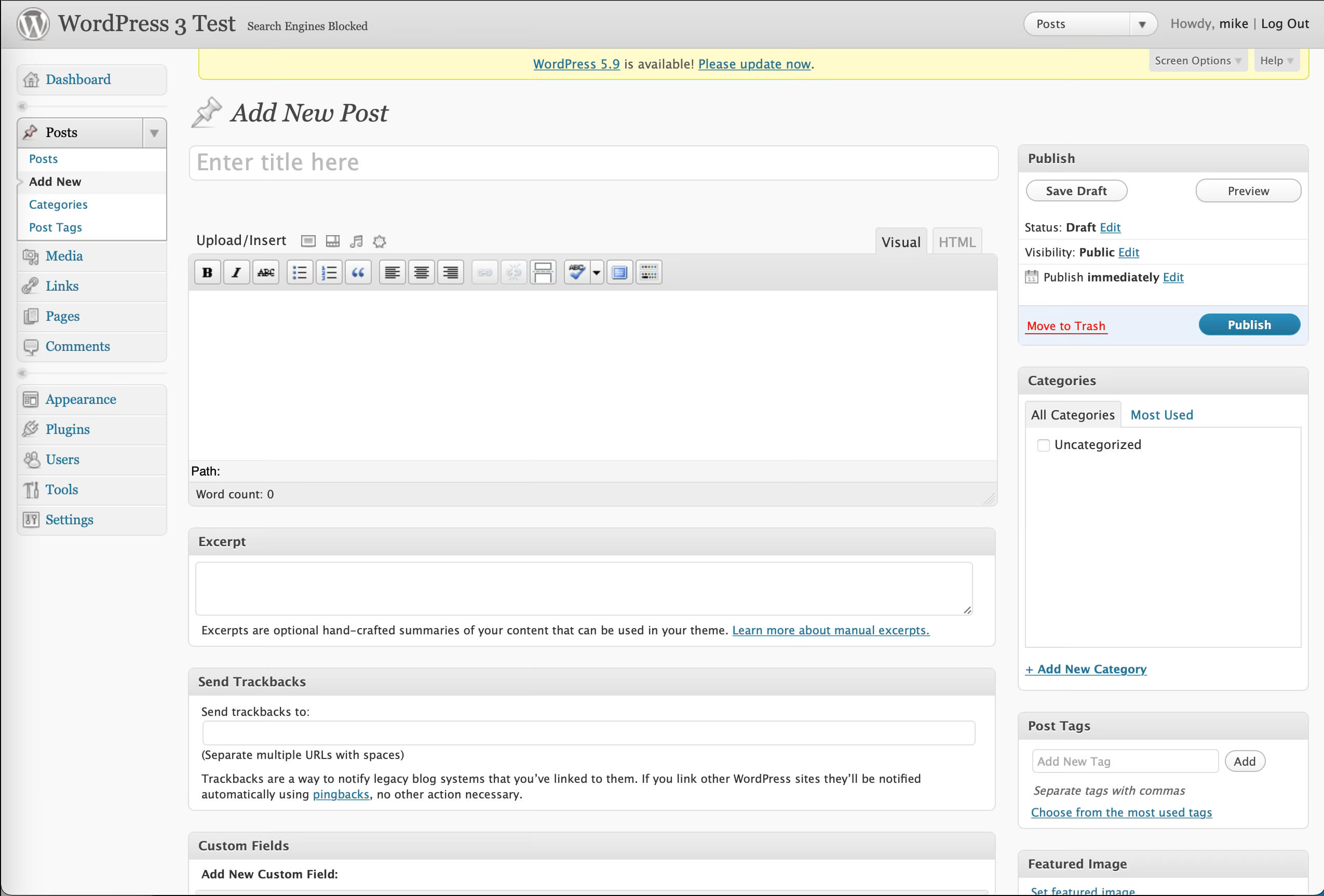Edit the post Visibility

coord(1128,252)
